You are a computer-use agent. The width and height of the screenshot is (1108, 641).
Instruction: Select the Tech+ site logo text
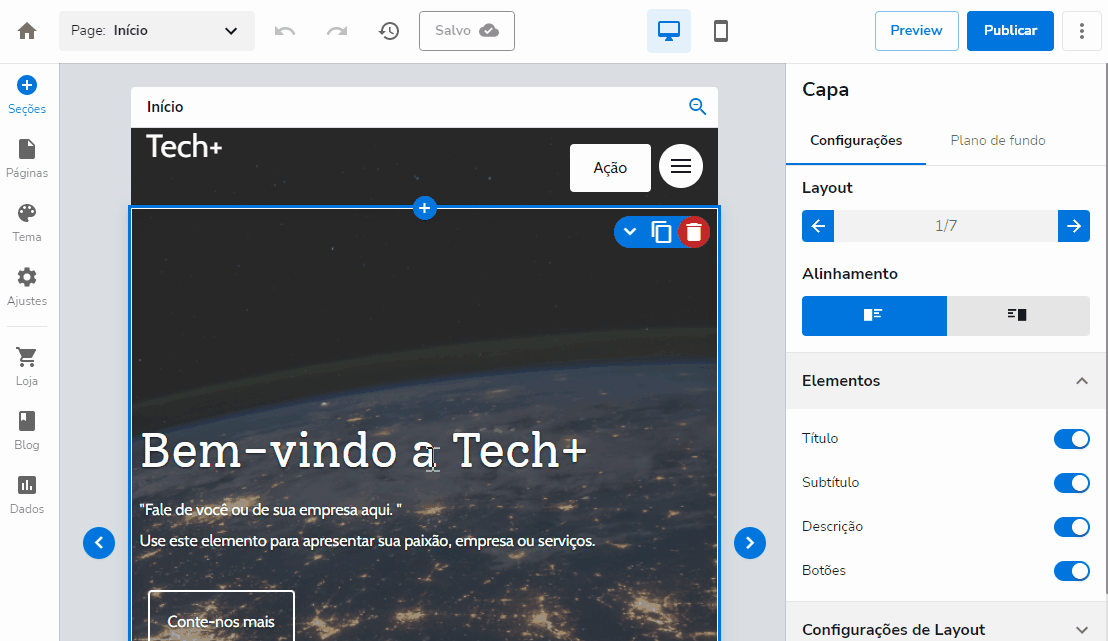[x=184, y=147]
